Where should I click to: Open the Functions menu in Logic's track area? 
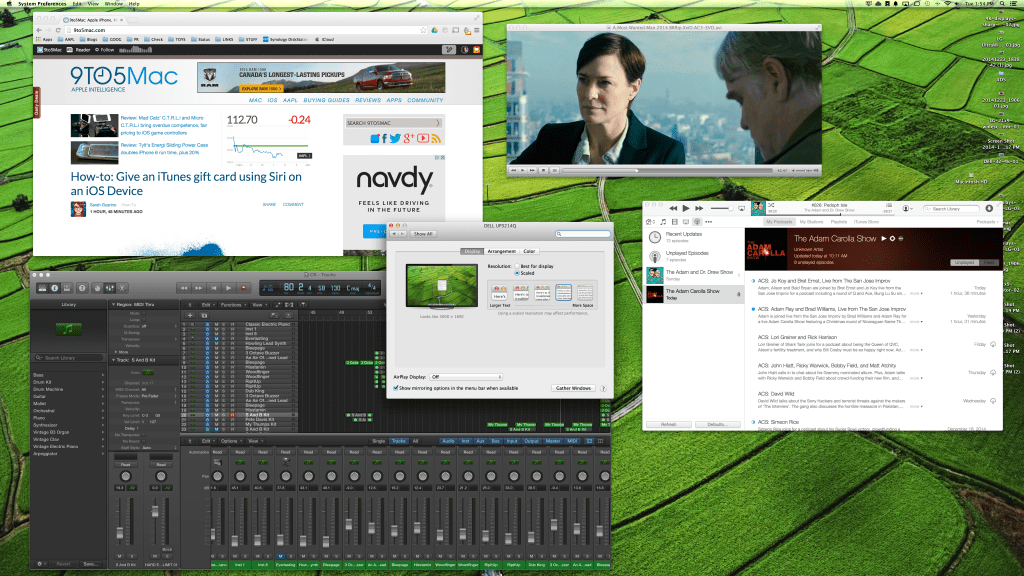[231, 305]
